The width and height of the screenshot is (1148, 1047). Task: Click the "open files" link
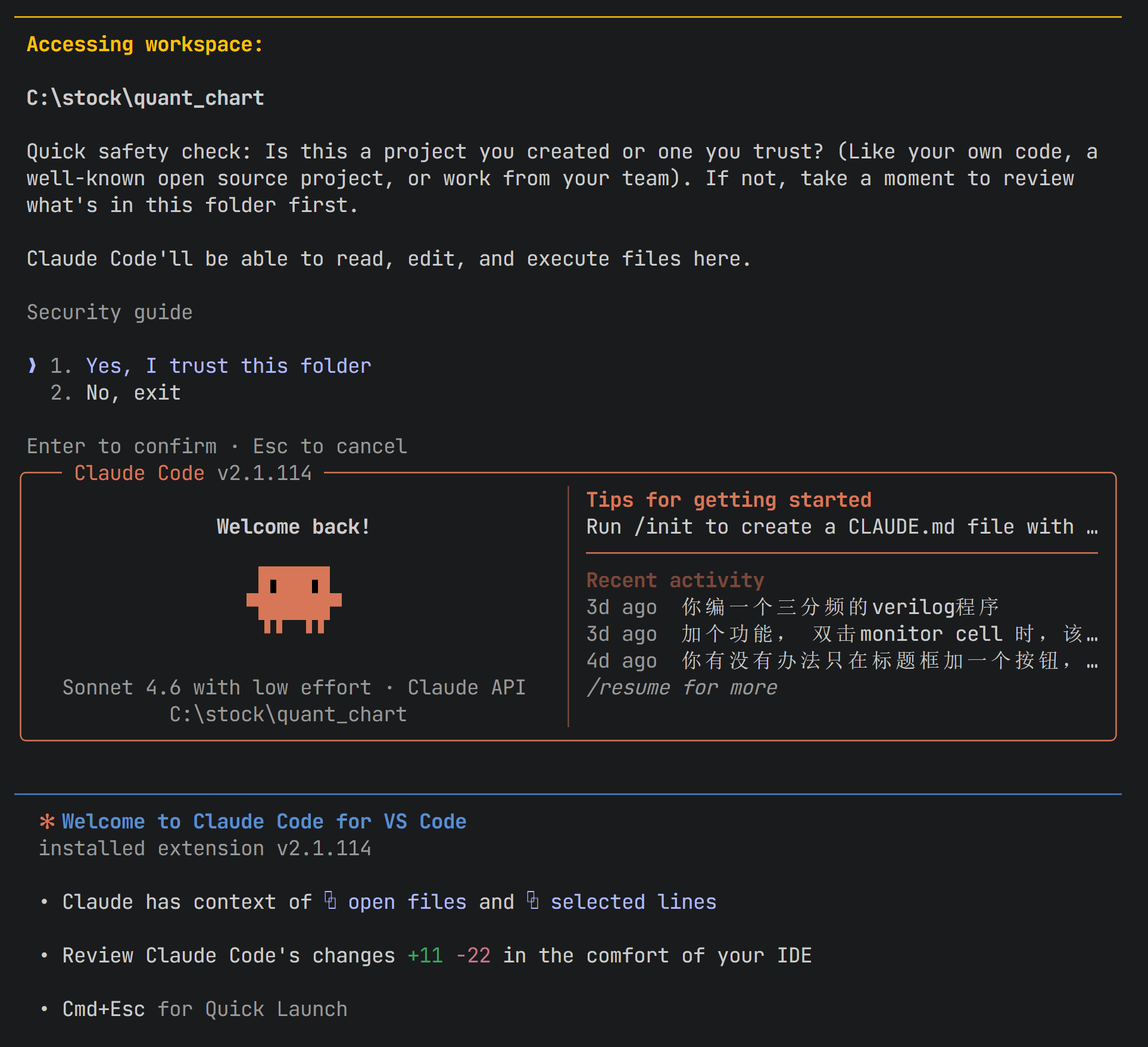pyautogui.click(x=407, y=902)
